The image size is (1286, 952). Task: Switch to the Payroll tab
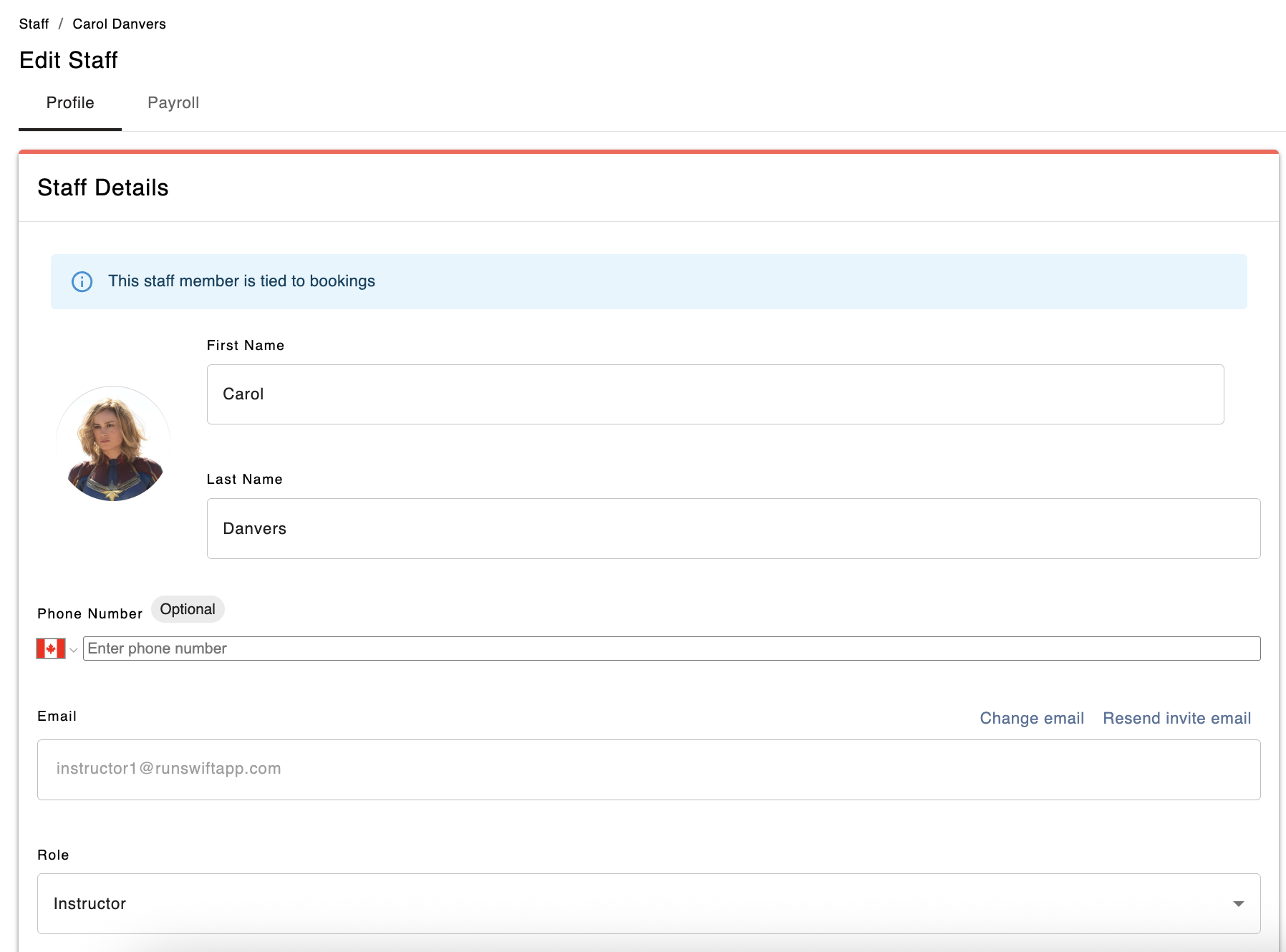click(x=173, y=103)
